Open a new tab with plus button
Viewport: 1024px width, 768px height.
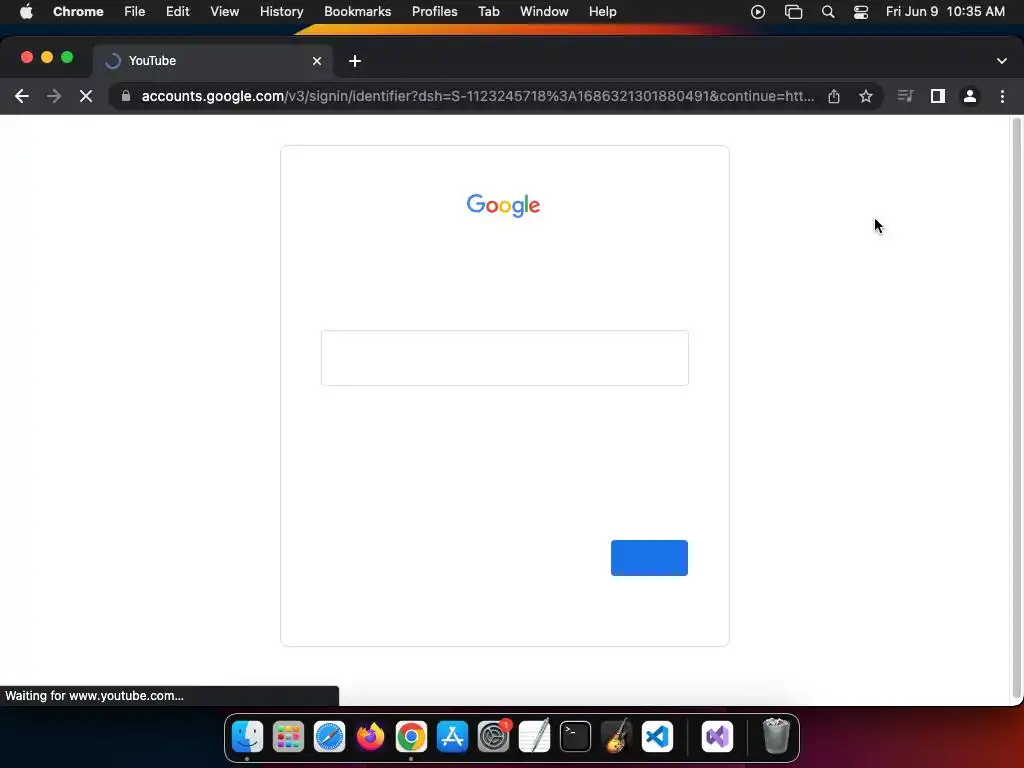[355, 61]
